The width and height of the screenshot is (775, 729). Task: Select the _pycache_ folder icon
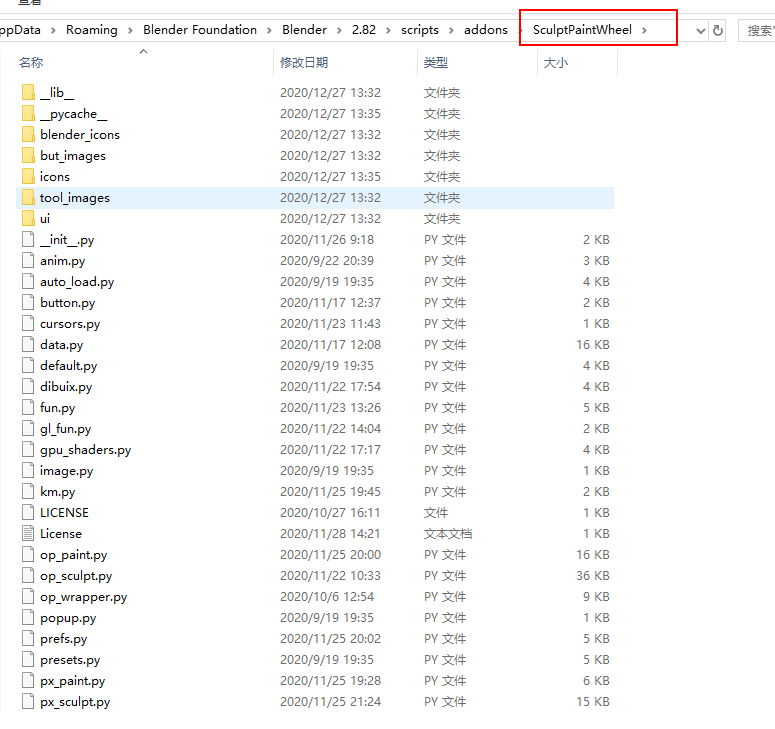click(x=28, y=113)
